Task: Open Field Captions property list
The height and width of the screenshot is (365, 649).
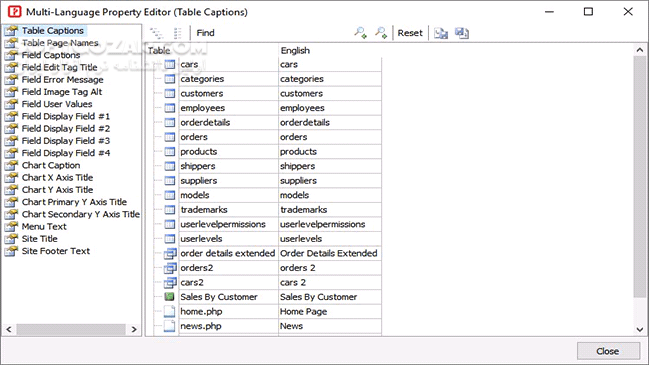Action: 51,55
